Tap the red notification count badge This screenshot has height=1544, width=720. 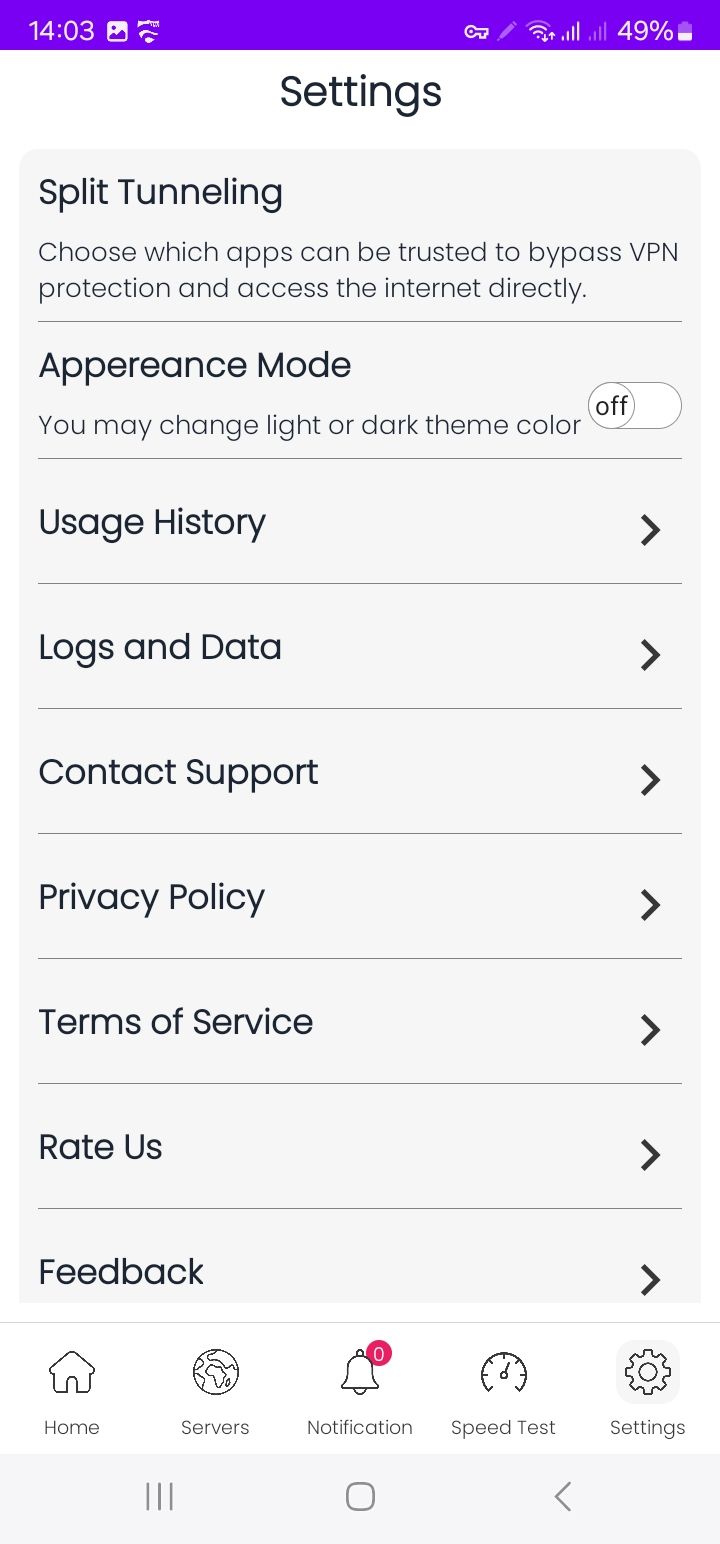(x=378, y=1354)
